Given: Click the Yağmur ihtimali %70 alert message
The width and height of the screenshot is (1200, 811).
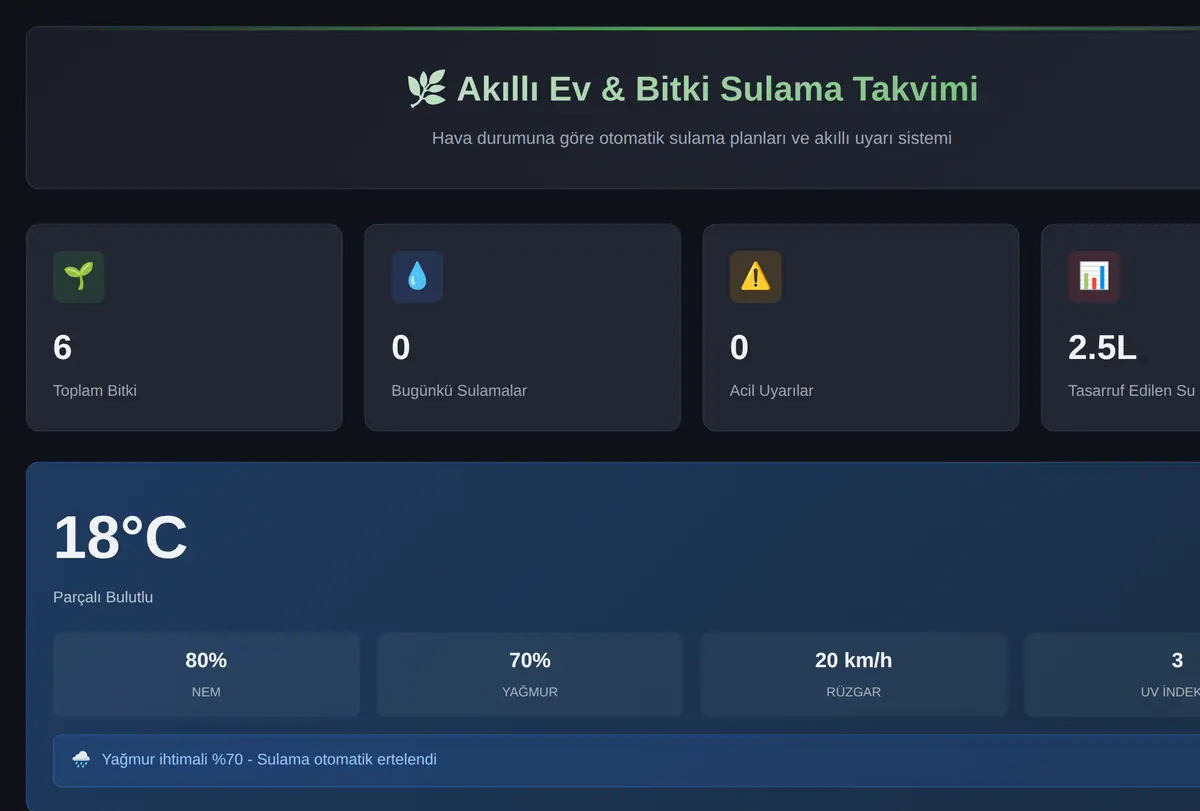Looking at the screenshot, I should [x=269, y=760].
